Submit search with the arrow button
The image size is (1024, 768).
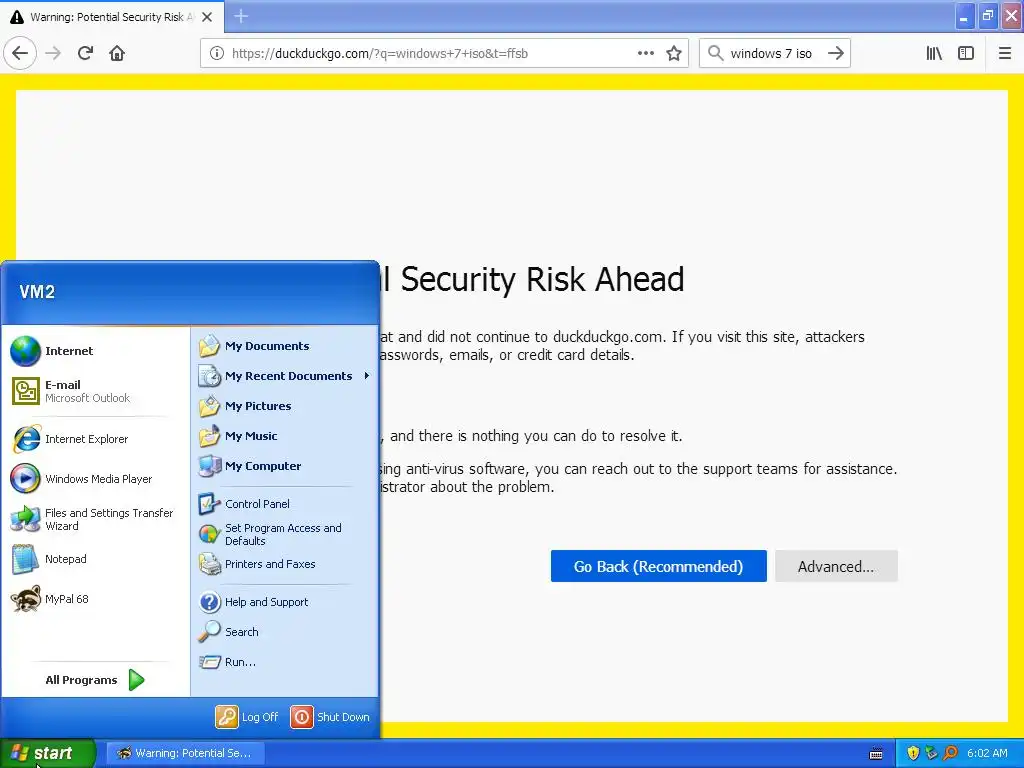[836, 54]
